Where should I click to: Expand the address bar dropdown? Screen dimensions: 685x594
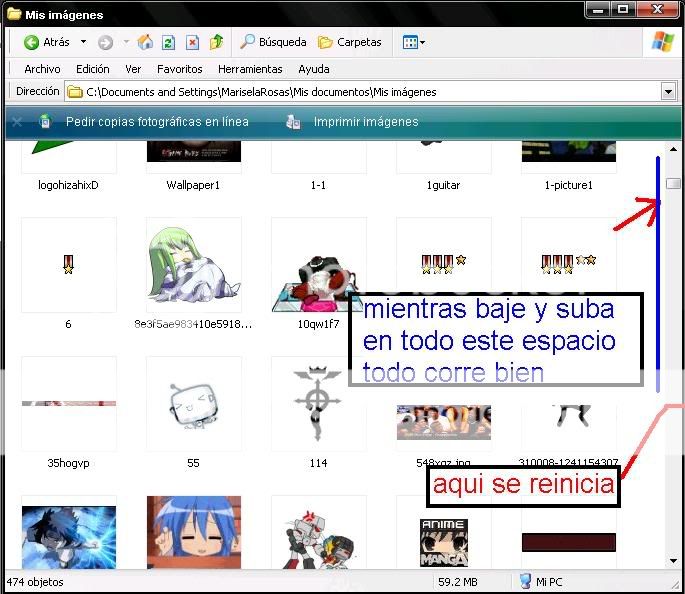click(669, 92)
